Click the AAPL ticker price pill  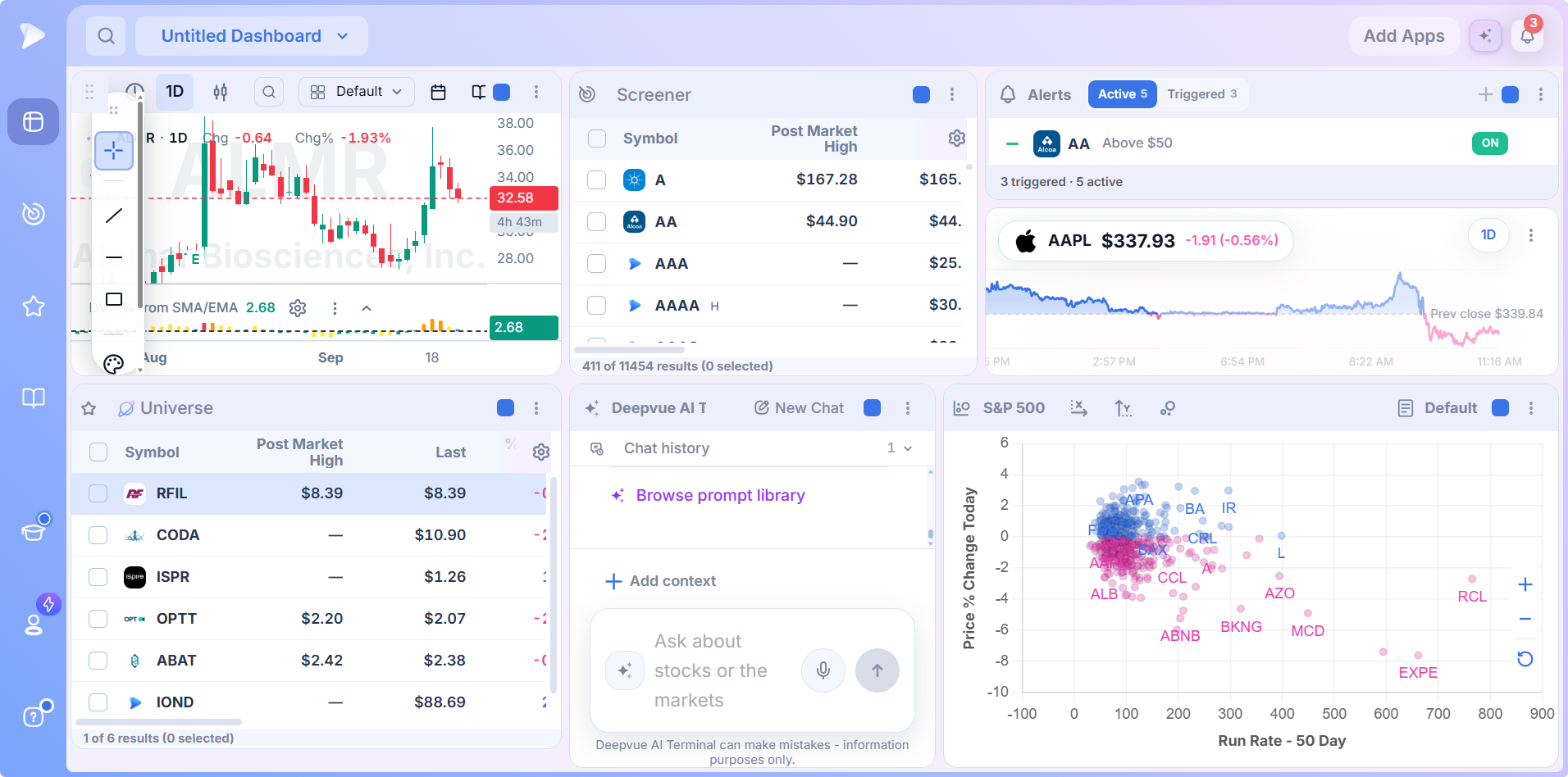tap(1146, 241)
